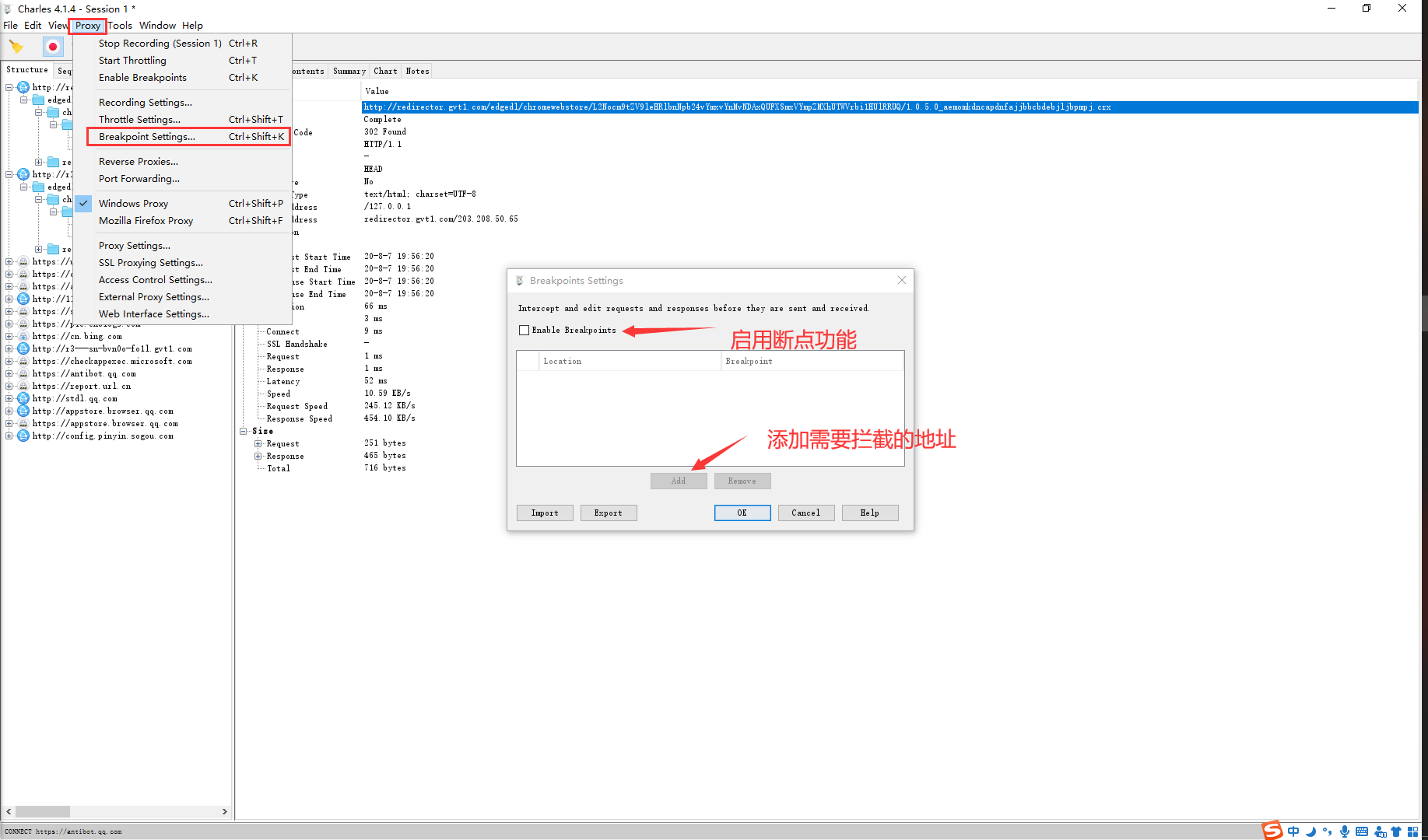Switch to the Notes tab
Viewport: 1428px width, 840px height.
pyautogui.click(x=417, y=72)
